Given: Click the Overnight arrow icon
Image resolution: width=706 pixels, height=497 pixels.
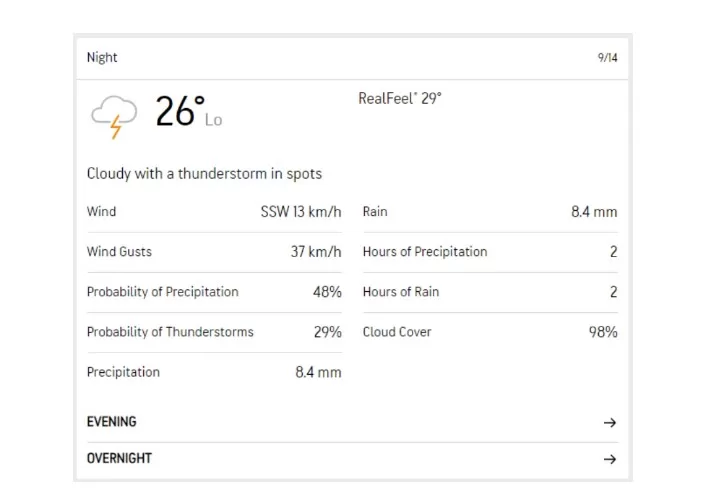Looking at the screenshot, I should pos(609,459).
